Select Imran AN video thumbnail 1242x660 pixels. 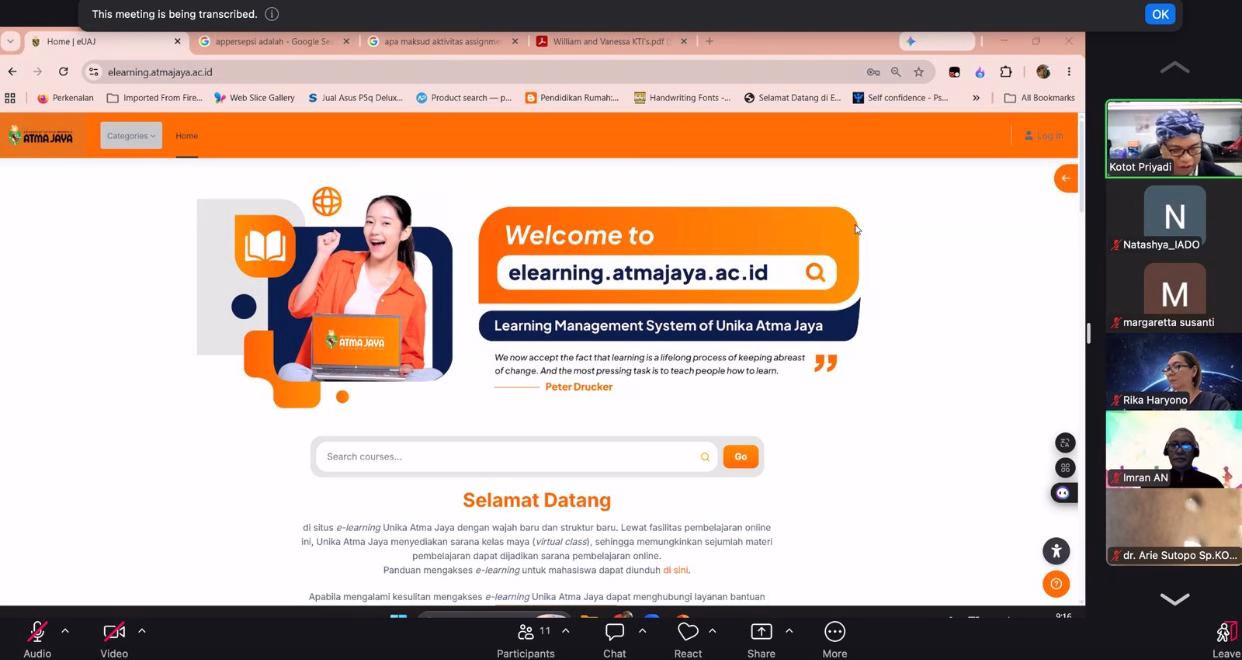coord(1174,449)
